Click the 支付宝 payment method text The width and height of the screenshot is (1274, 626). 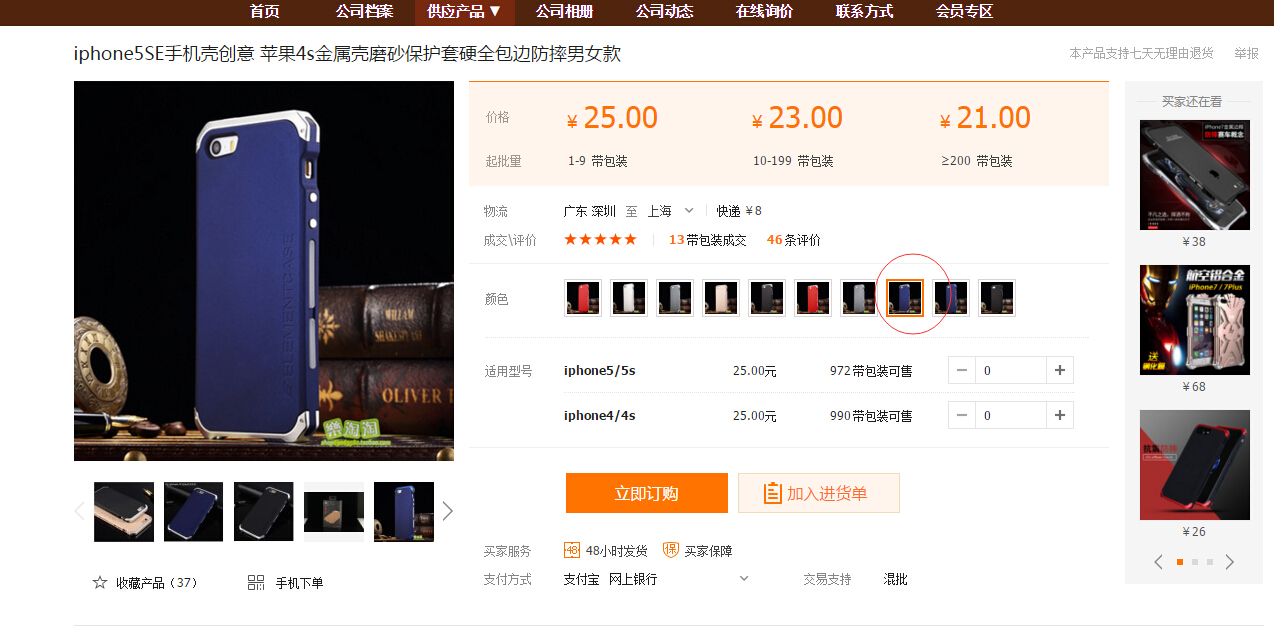(x=582, y=579)
